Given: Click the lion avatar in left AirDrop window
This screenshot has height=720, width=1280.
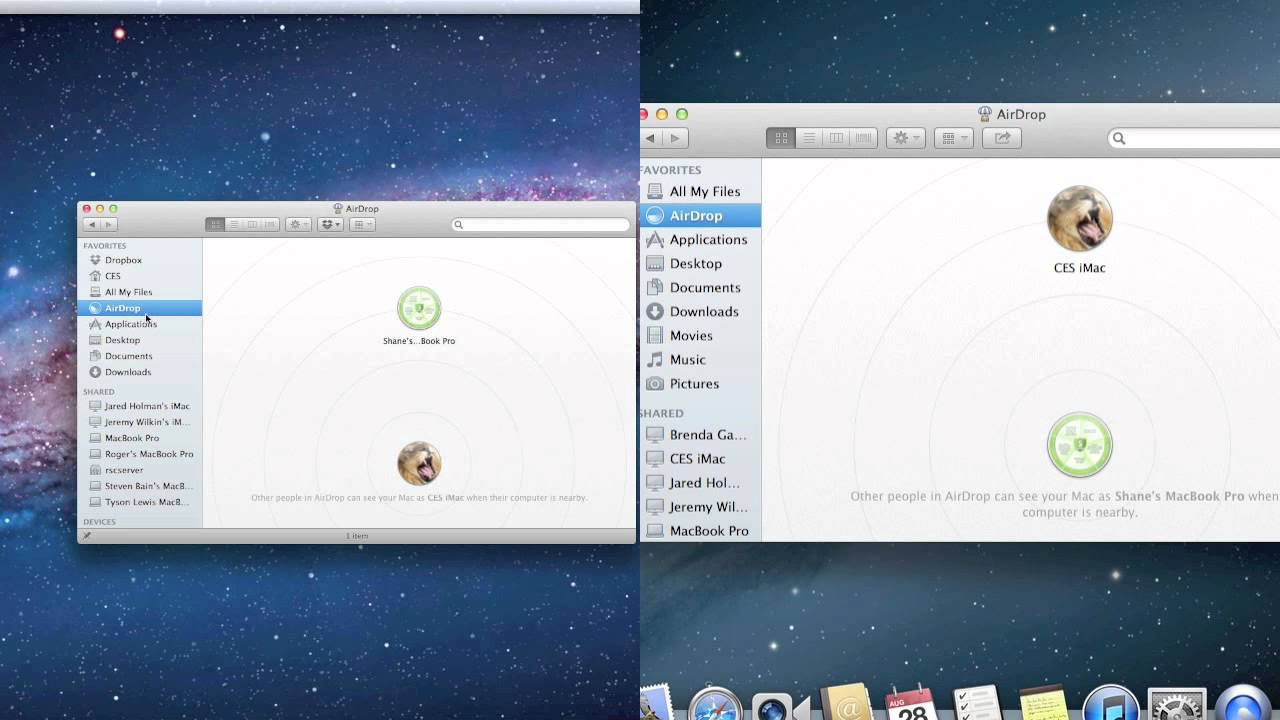Looking at the screenshot, I should coord(419,464).
